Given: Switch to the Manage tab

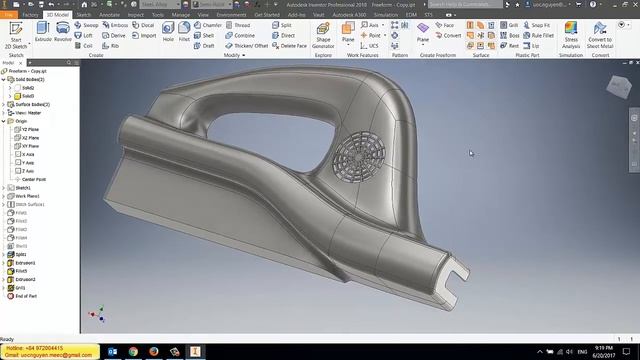Looking at the screenshot, I should 180,15.
